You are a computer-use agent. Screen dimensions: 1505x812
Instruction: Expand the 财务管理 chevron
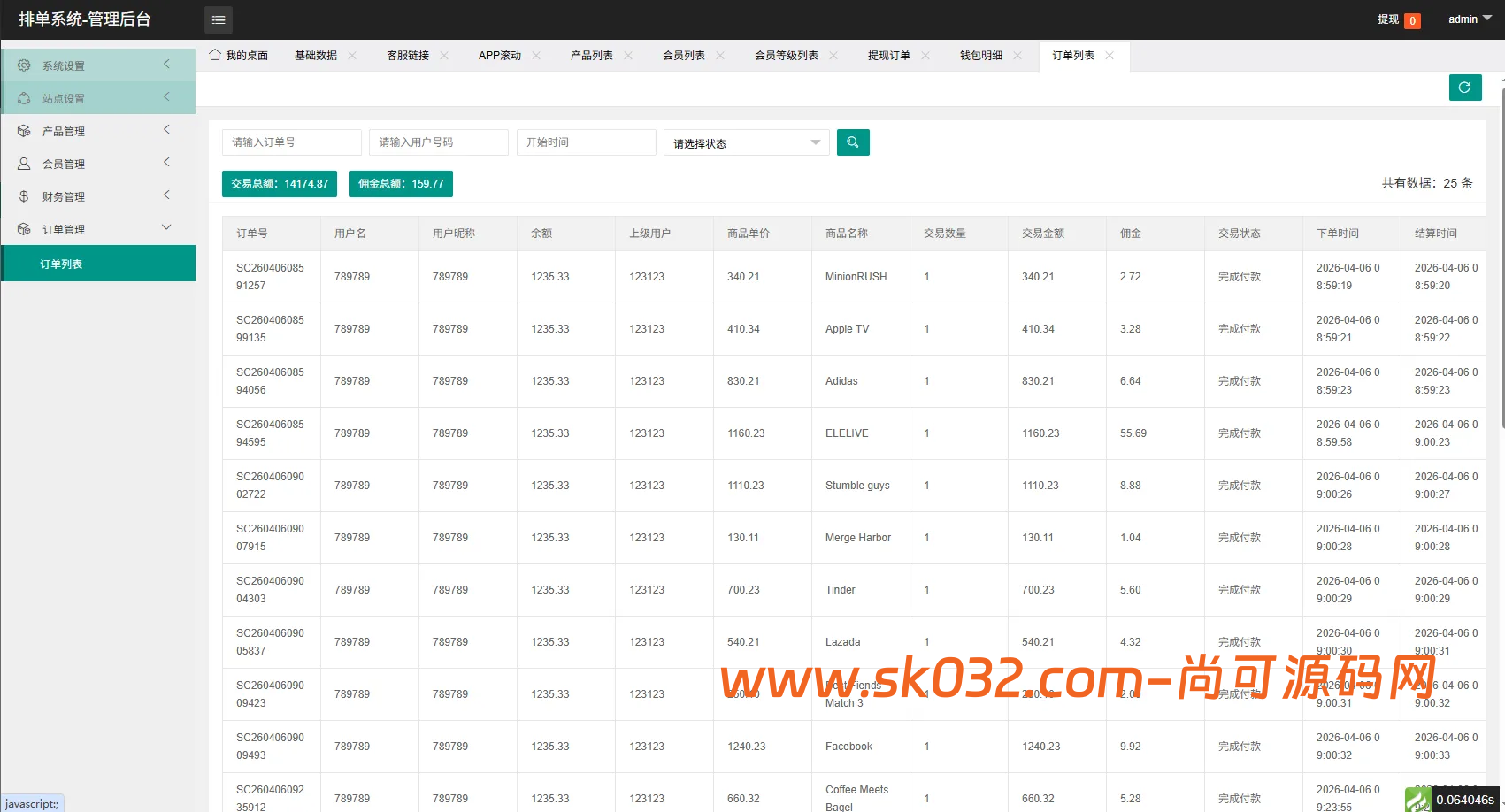pyautogui.click(x=166, y=195)
